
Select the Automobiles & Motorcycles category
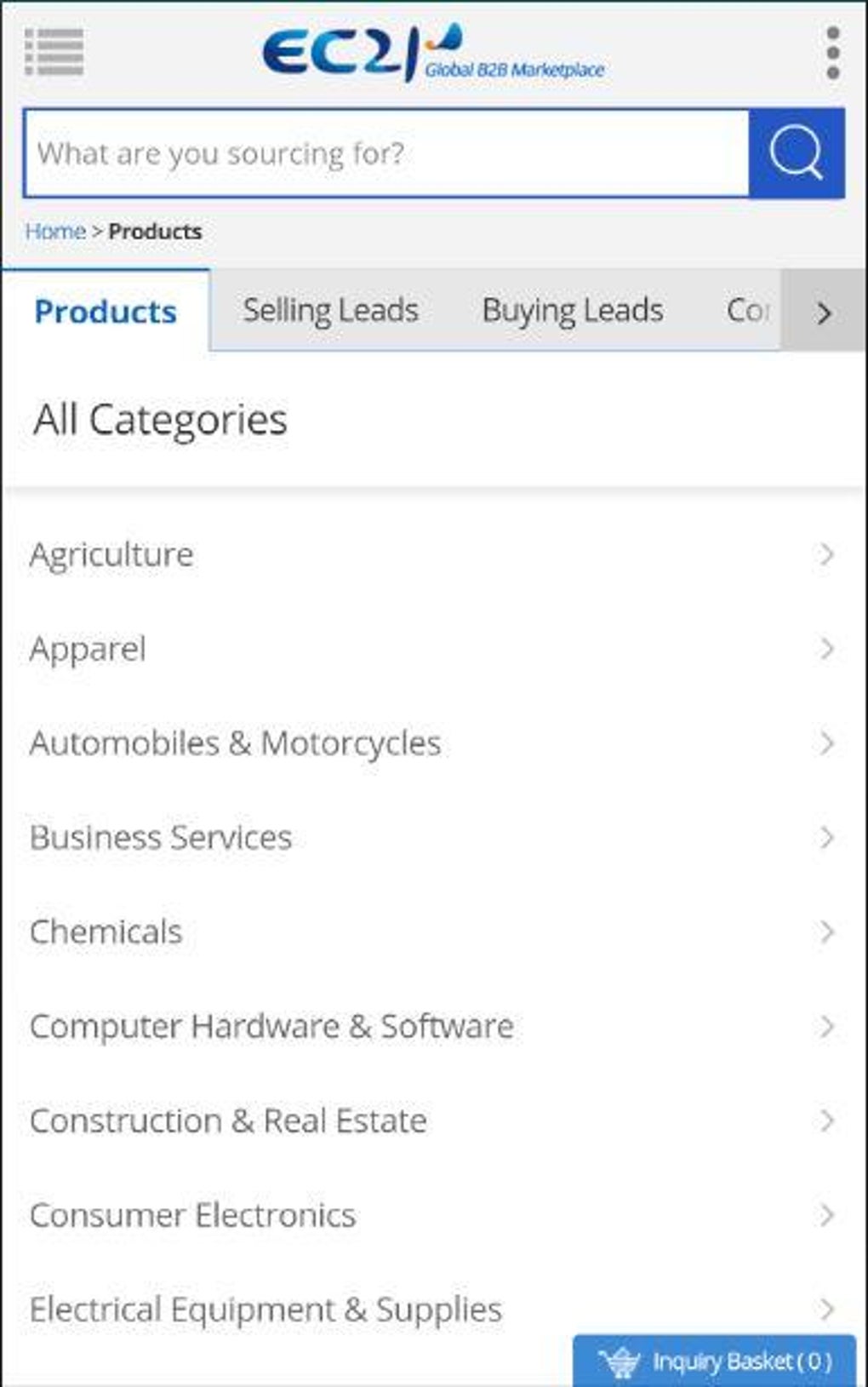234,742
